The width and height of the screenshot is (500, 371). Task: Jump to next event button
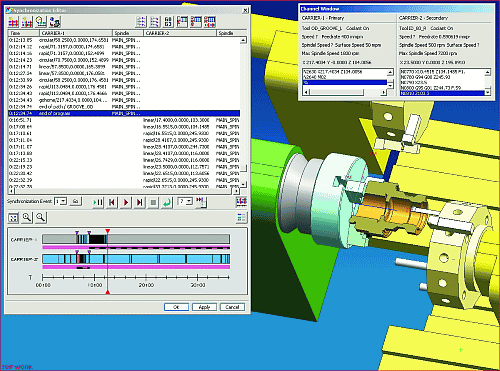point(140,202)
